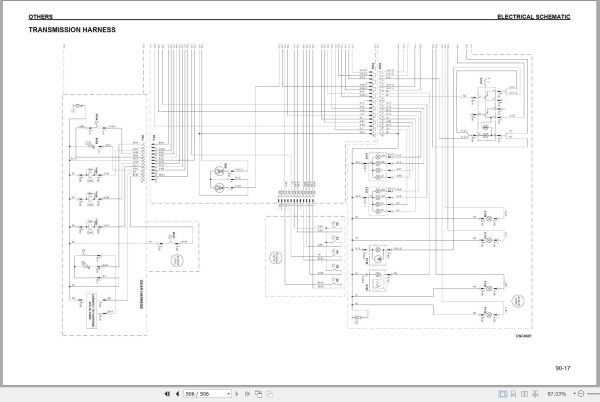This screenshot has height=402, width=600.
Task: Open the zoom percentage dropdown
Action: coord(574,394)
